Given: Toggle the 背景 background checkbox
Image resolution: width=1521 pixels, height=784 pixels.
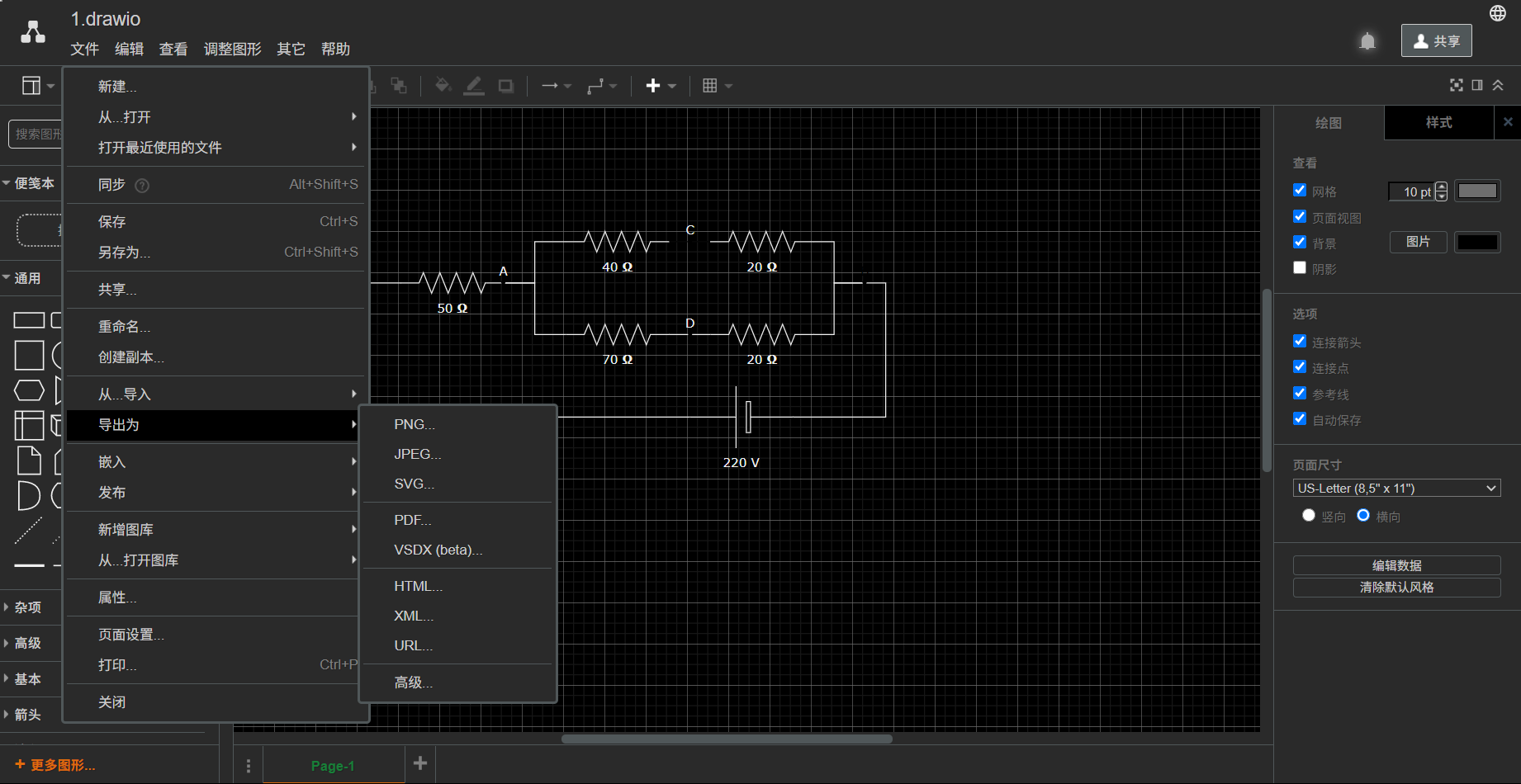Looking at the screenshot, I should 1300,243.
